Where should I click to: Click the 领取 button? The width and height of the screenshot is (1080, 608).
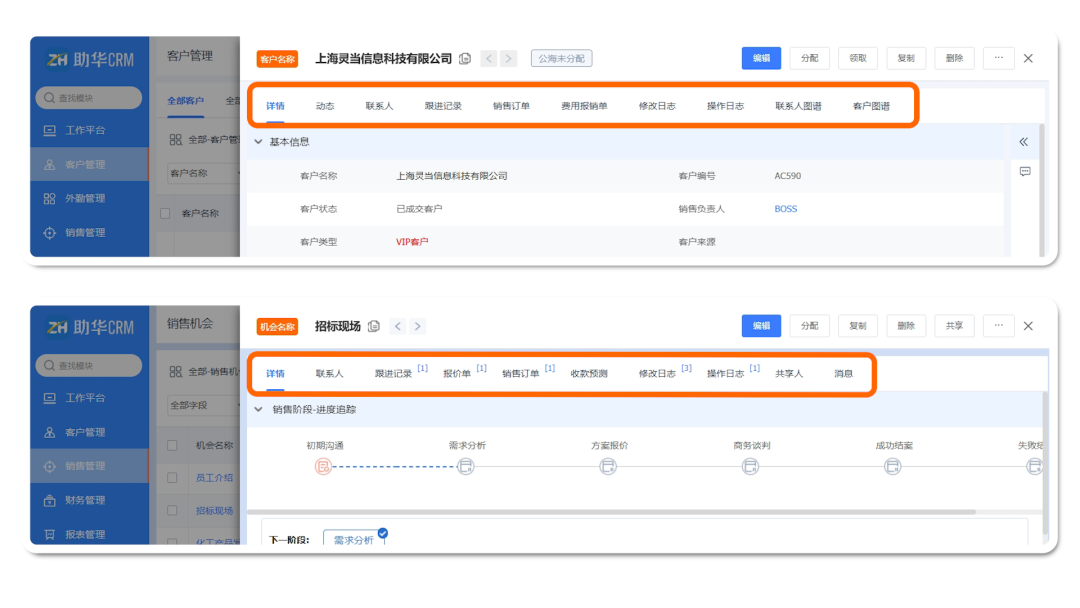(x=858, y=58)
